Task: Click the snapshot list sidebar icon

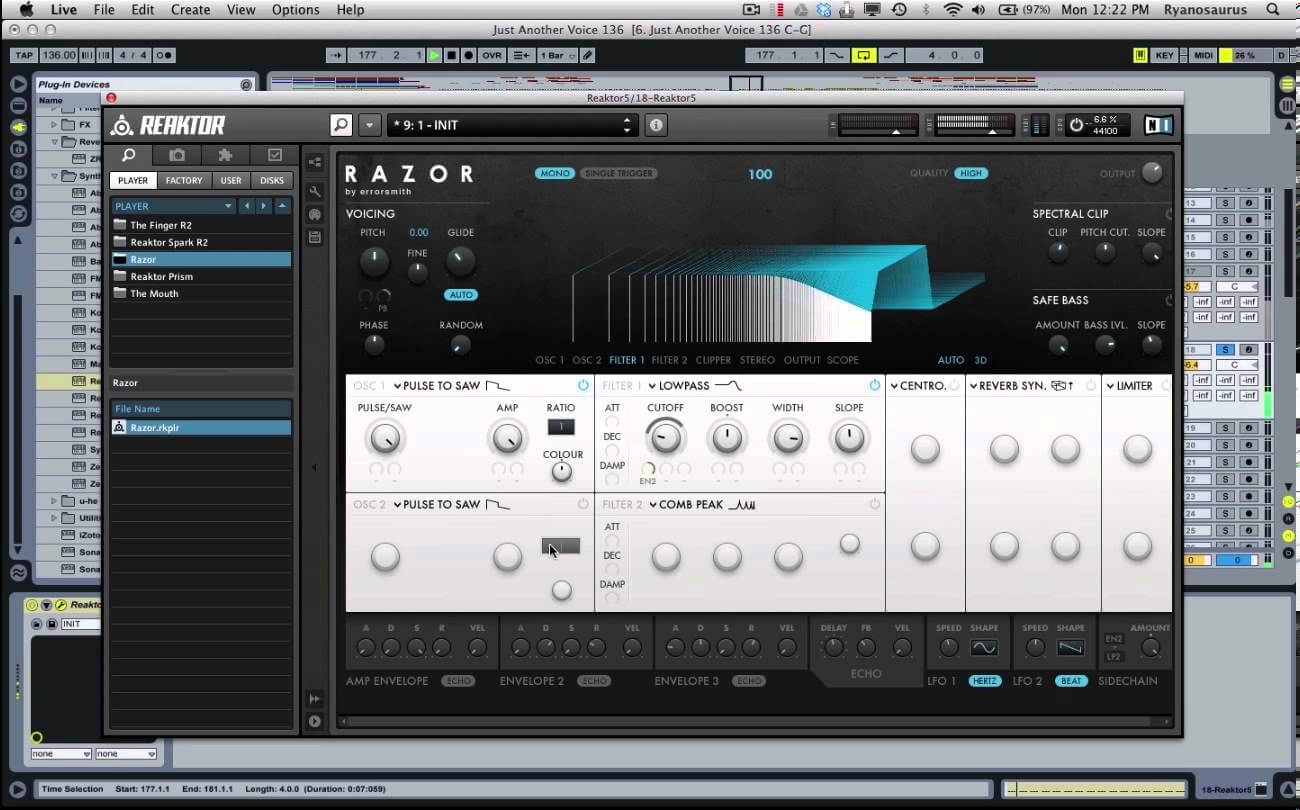Action: click(x=315, y=237)
